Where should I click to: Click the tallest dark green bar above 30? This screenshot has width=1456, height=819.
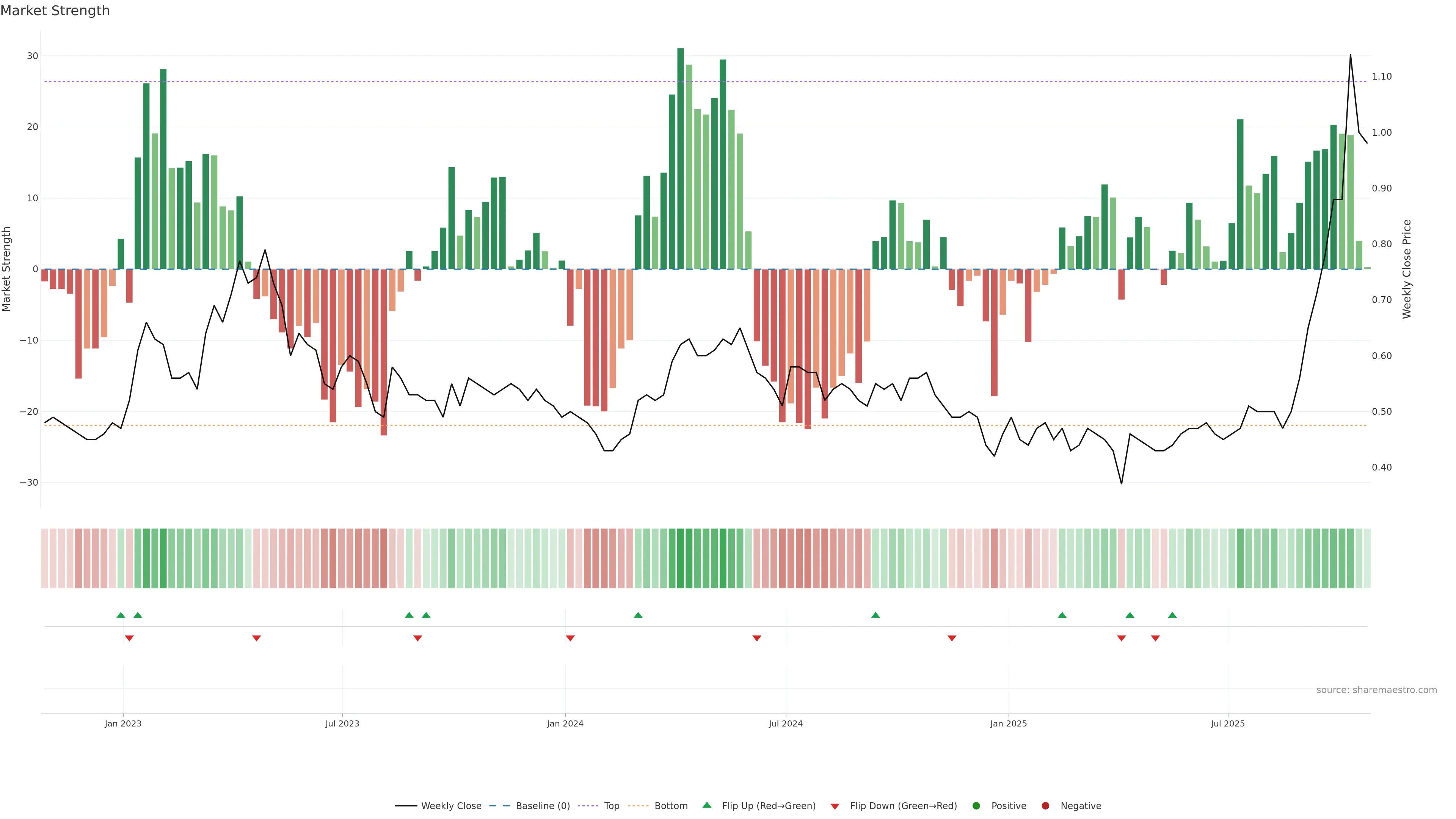[x=681, y=158]
